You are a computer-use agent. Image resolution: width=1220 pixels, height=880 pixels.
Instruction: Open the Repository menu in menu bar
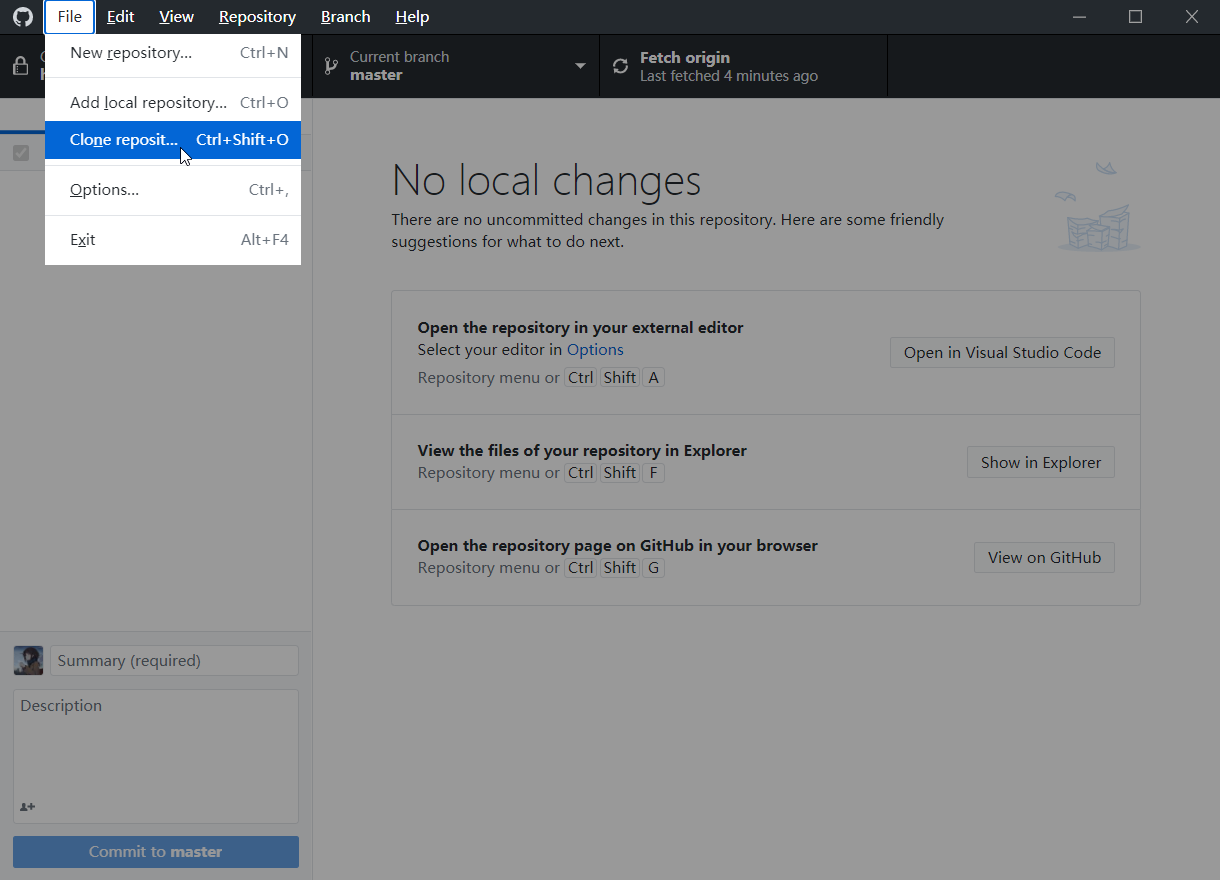[257, 17]
